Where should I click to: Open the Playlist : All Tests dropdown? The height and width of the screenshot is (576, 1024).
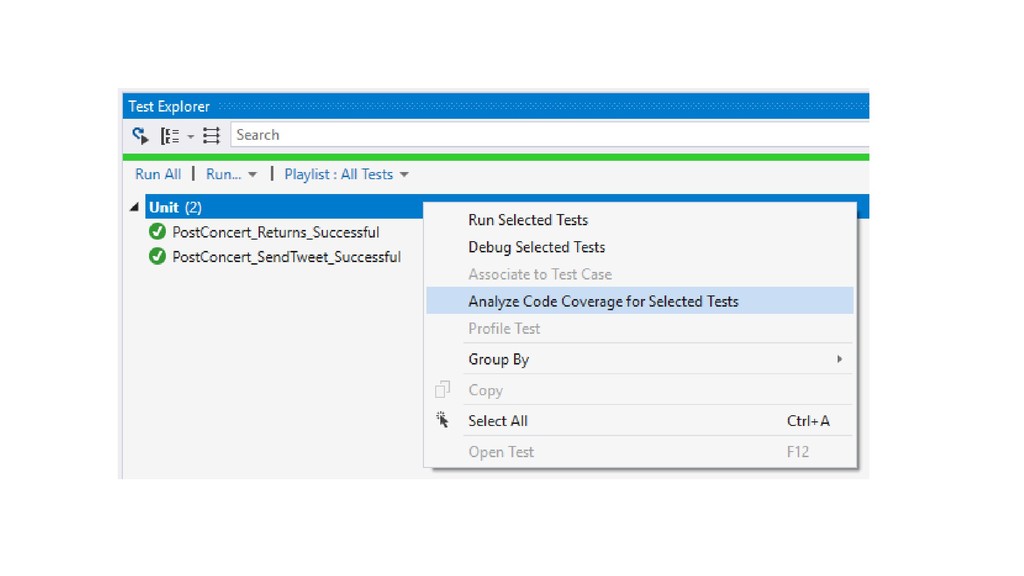346,174
